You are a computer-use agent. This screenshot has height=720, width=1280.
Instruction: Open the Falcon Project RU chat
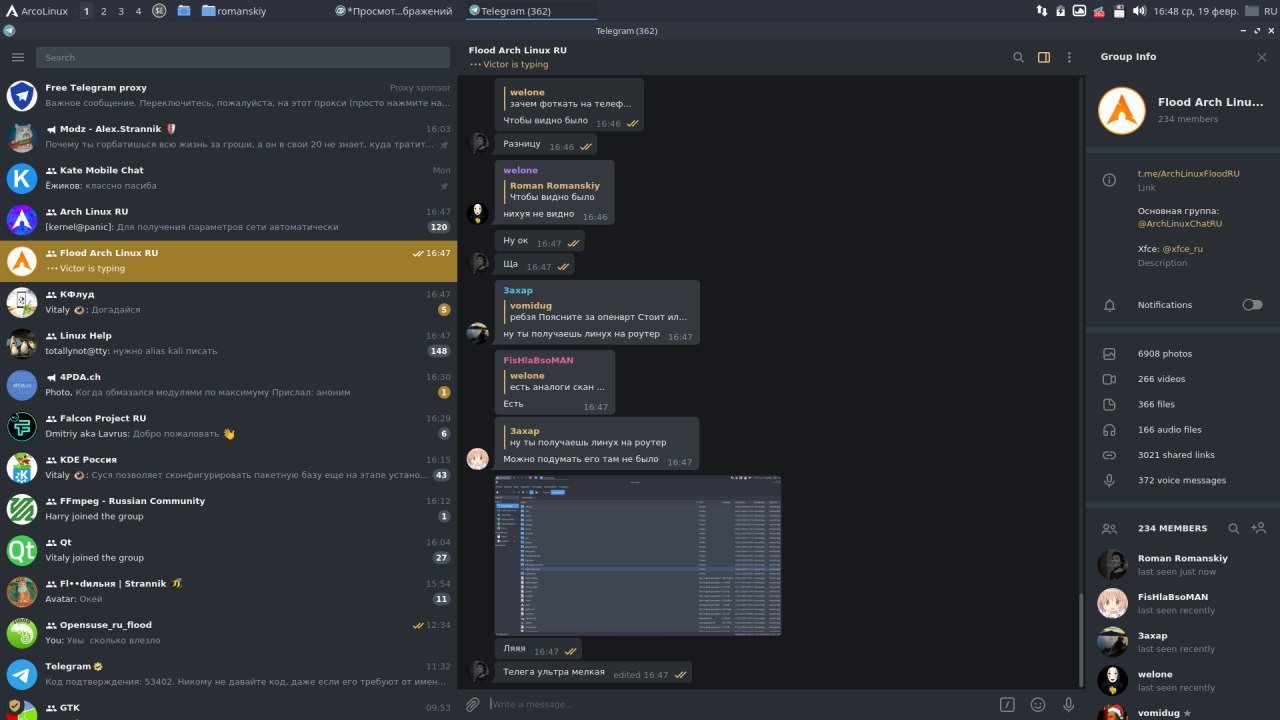(228, 426)
